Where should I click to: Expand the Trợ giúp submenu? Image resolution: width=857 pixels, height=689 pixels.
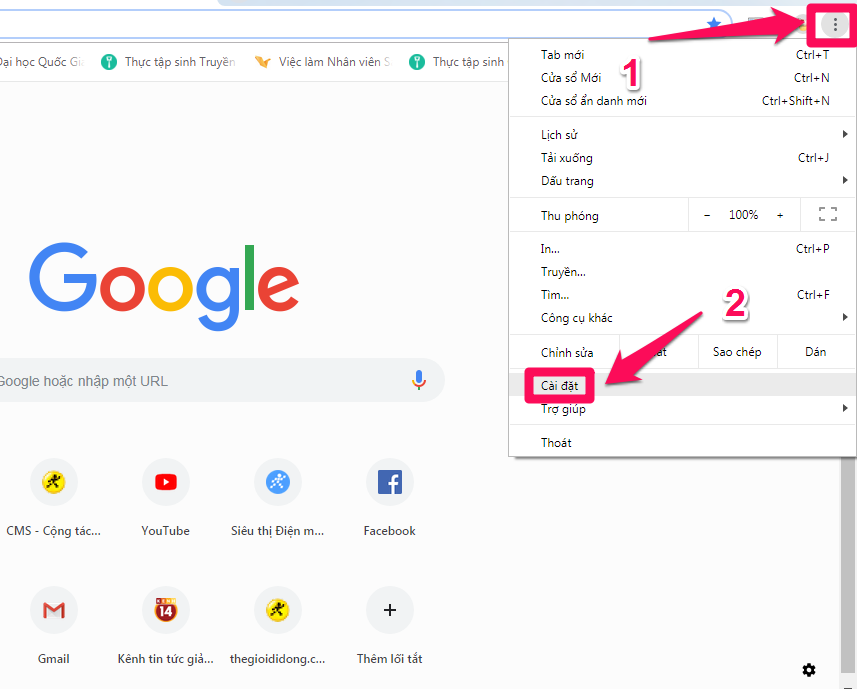click(x=683, y=409)
